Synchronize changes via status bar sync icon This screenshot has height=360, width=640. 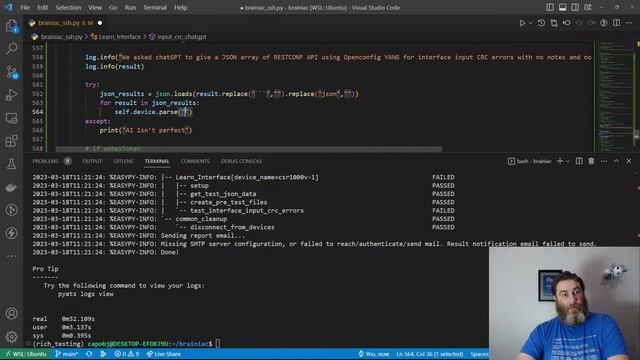[89, 354]
